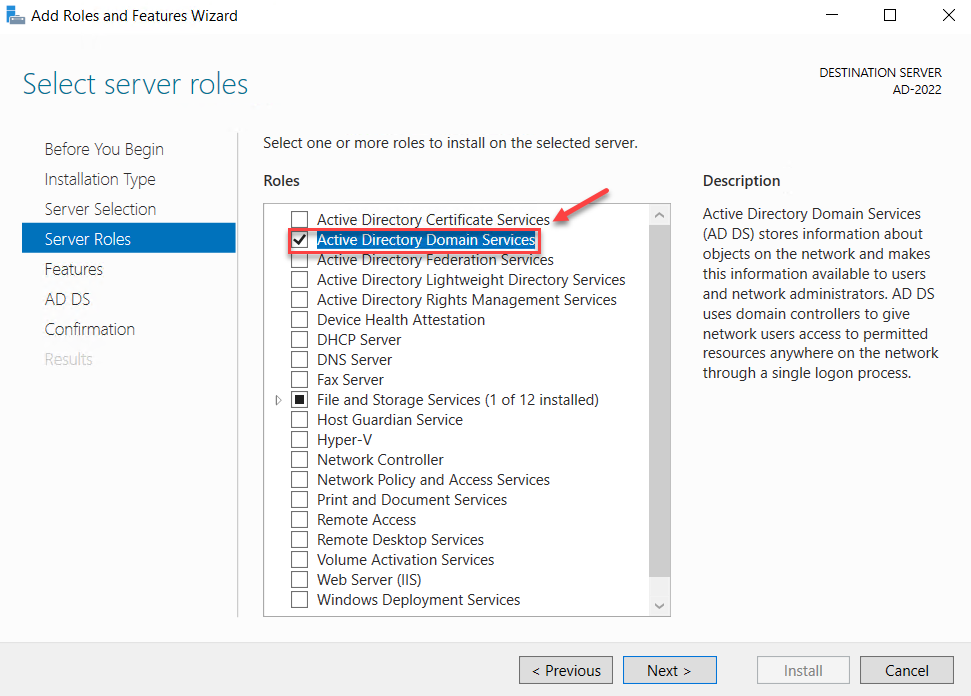Enable the Active Directory Certificate Services role
The image size is (971, 696).
pyautogui.click(x=298, y=218)
